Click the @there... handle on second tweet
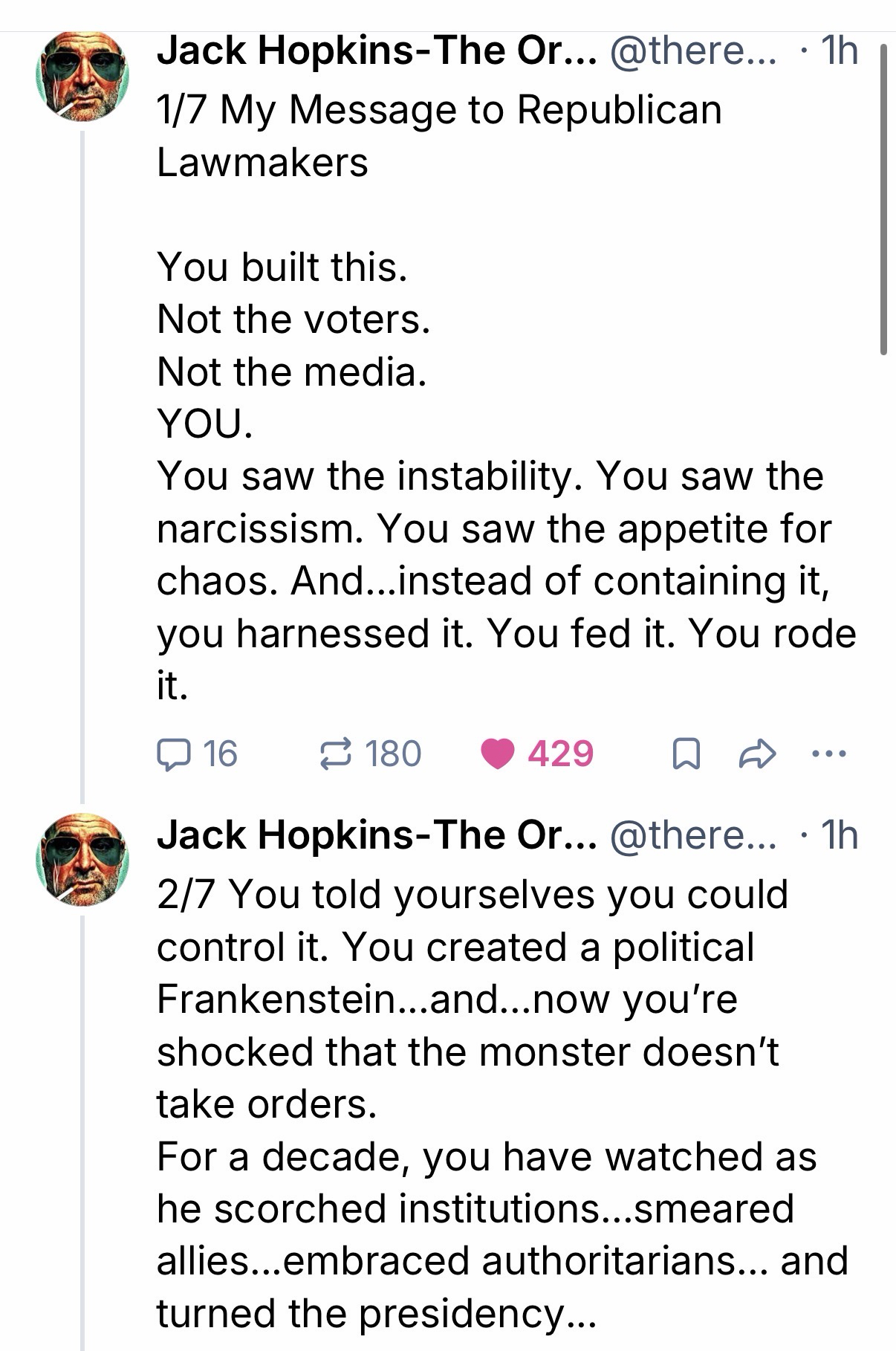The image size is (896, 1351). coord(692,835)
